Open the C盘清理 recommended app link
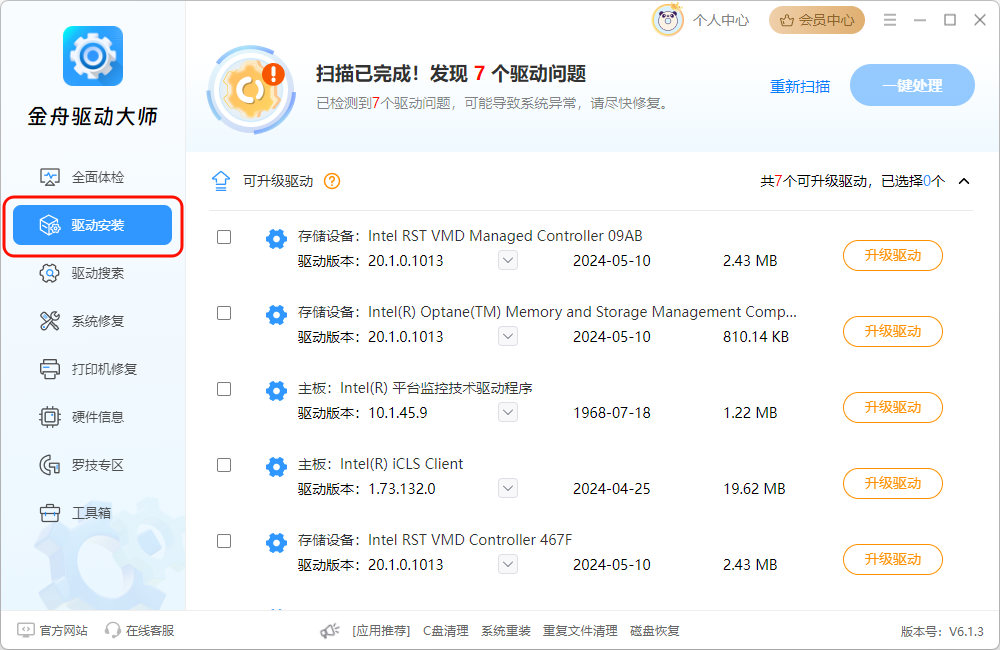Image resolution: width=1000 pixels, height=650 pixels. coord(446,631)
